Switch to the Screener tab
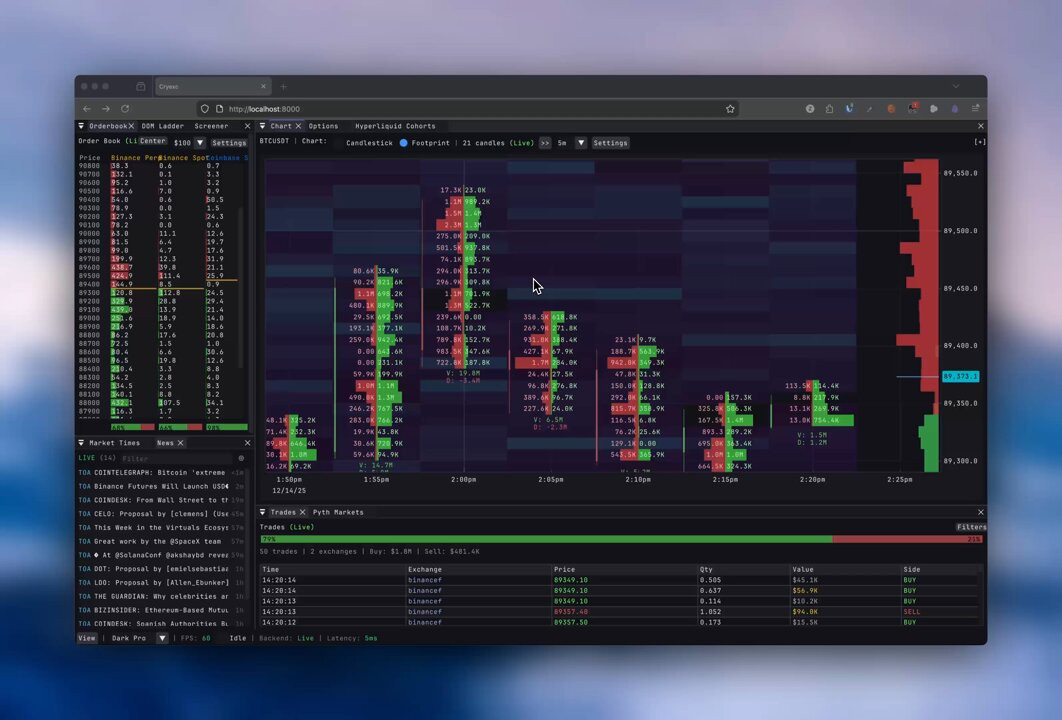Image resolution: width=1062 pixels, height=720 pixels. click(211, 126)
